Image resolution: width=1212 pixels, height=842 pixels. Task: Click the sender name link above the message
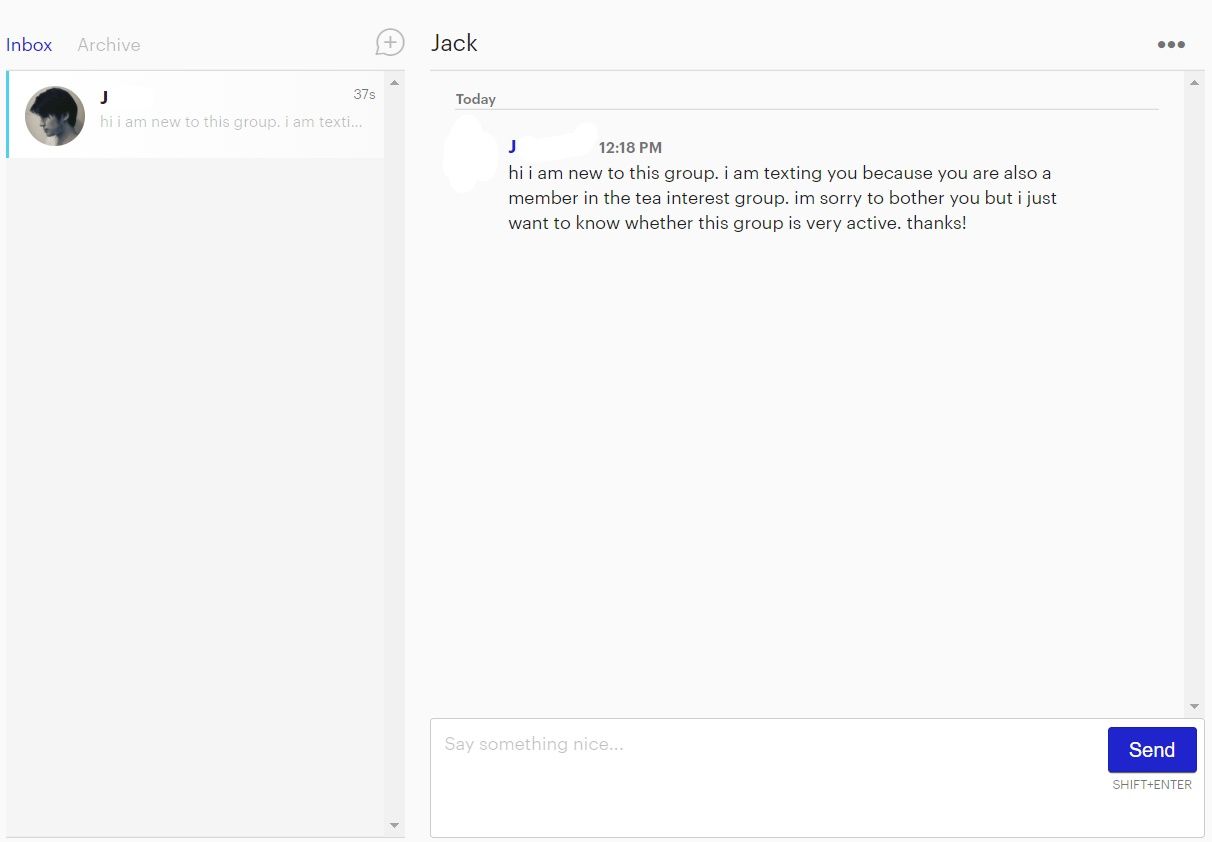(x=512, y=147)
